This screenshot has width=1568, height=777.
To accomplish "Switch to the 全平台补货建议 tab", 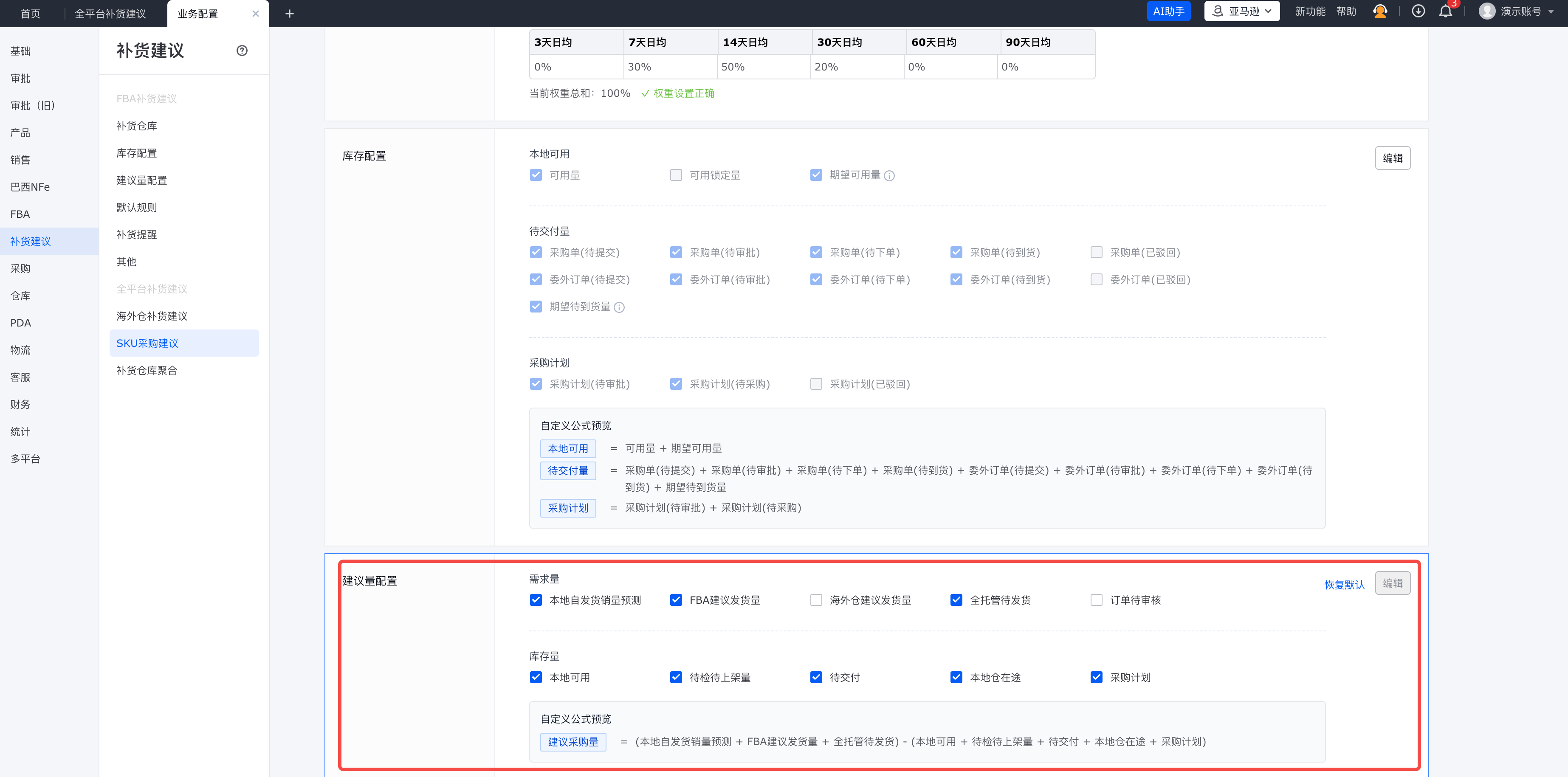I will pyautogui.click(x=110, y=14).
